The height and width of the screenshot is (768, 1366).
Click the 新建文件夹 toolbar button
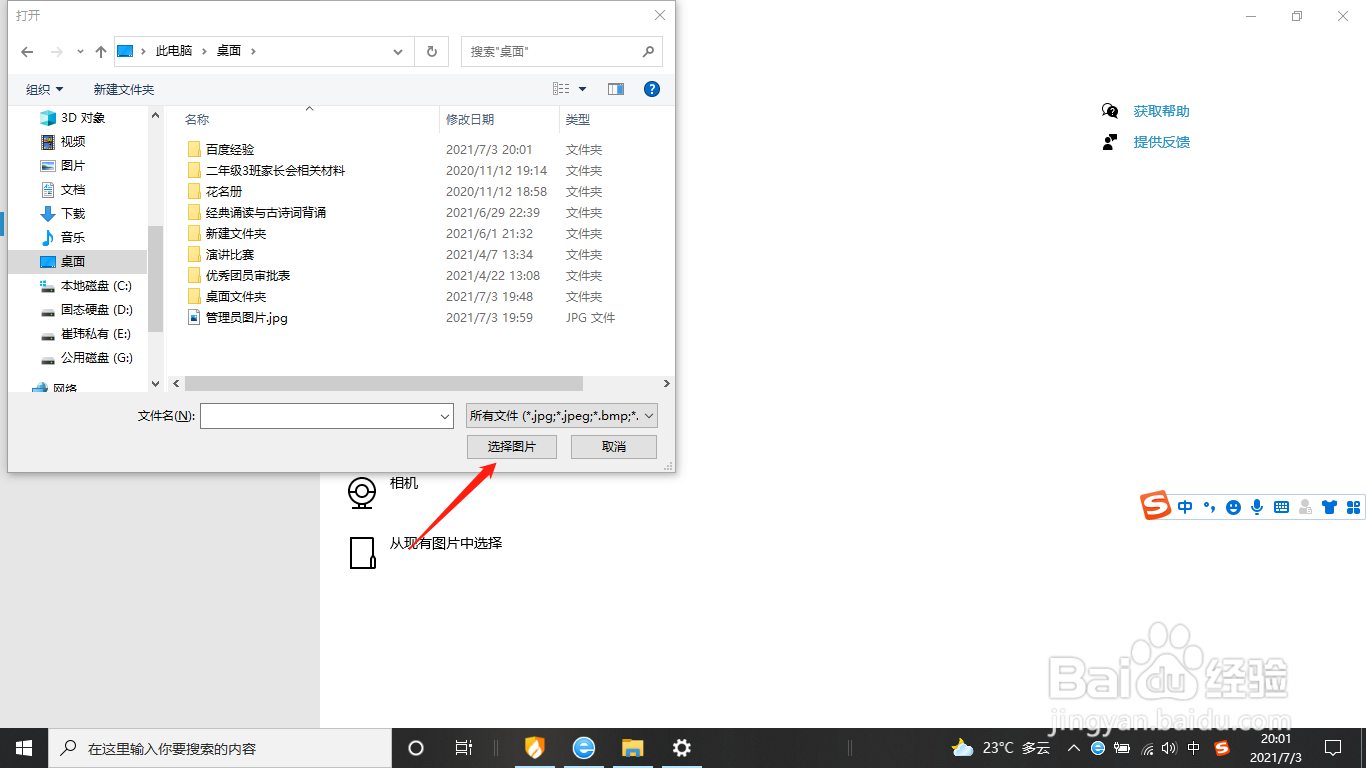pyautogui.click(x=124, y=89)
